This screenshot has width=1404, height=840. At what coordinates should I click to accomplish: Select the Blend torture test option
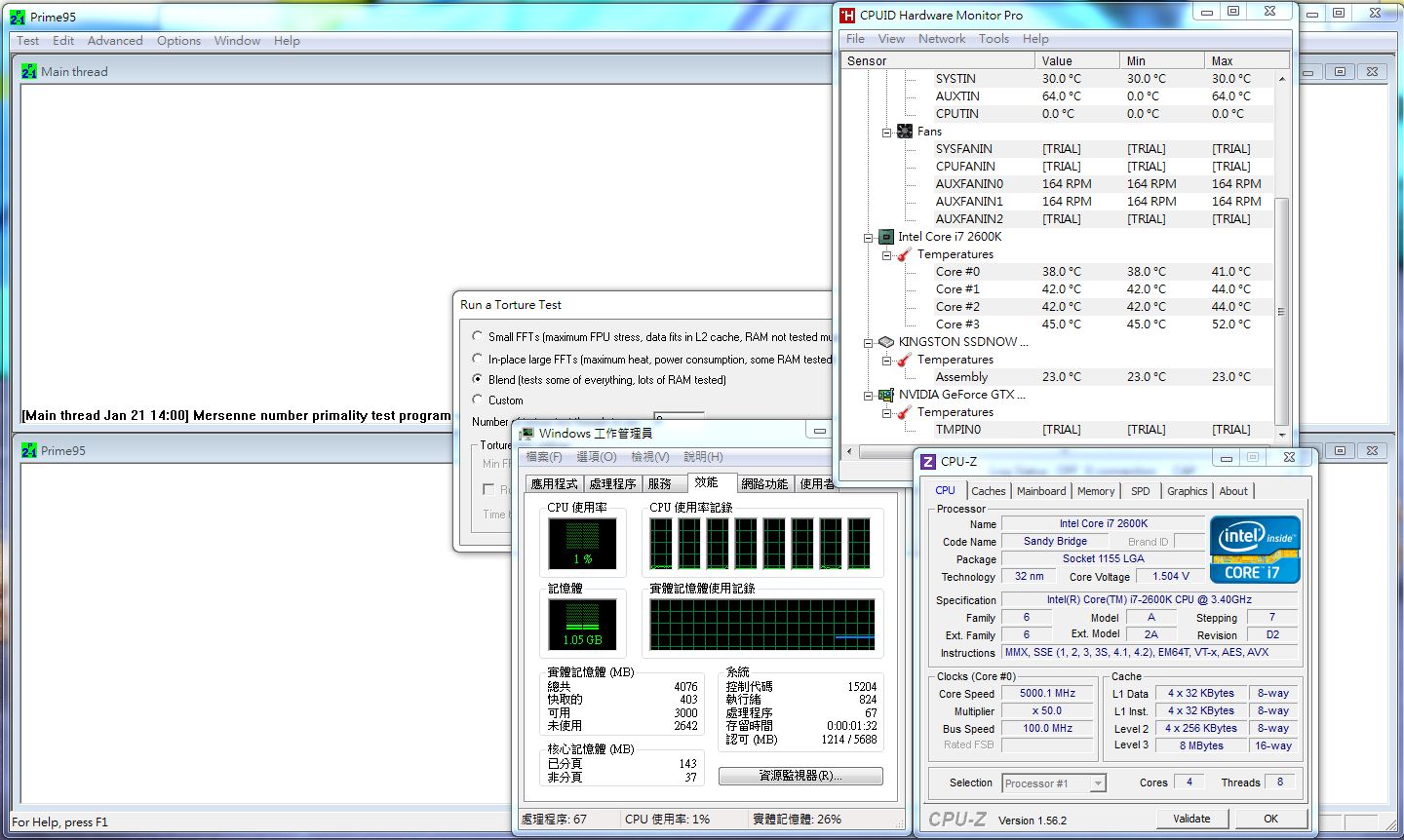coord(478,379)
